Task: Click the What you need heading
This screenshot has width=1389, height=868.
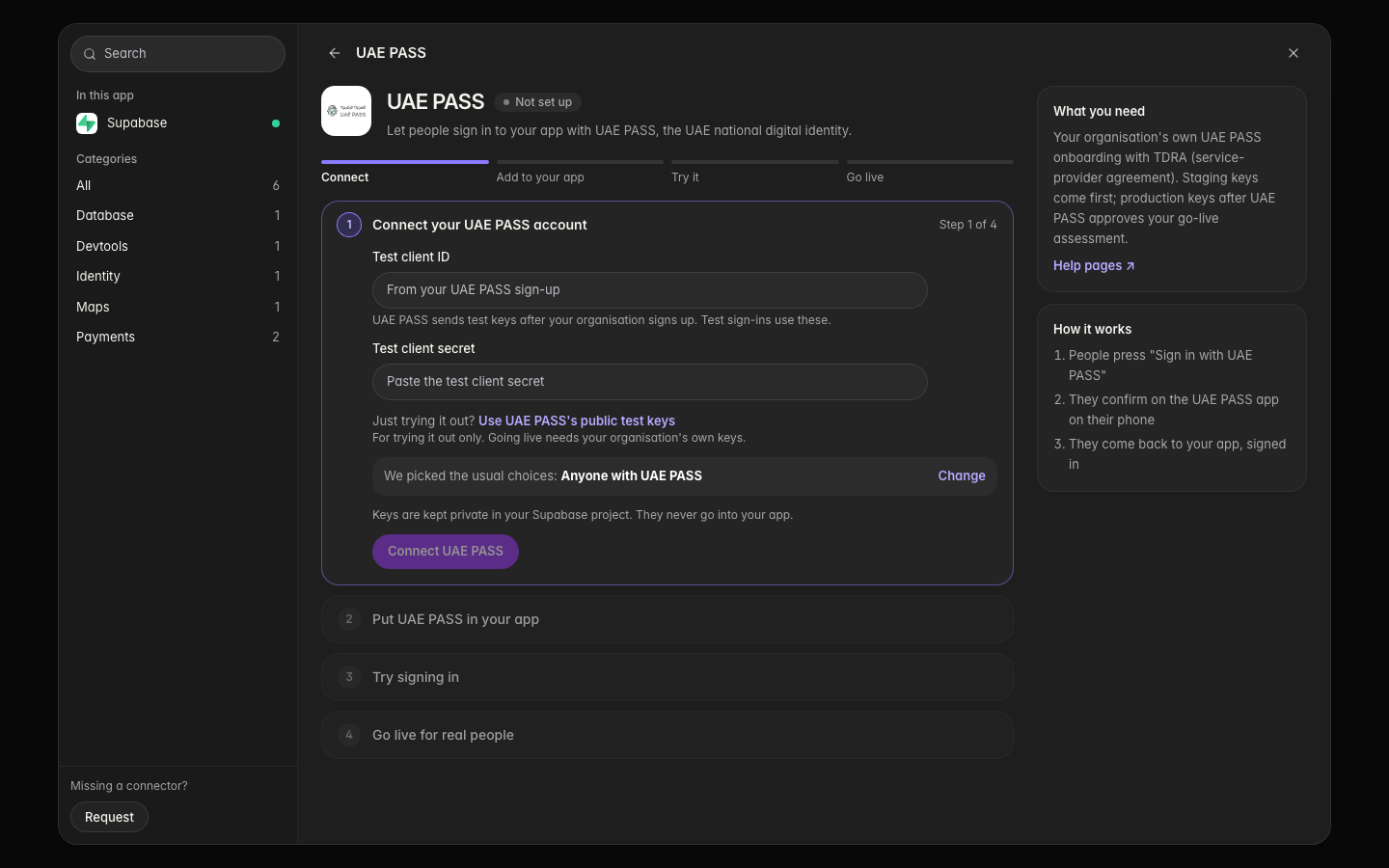Action: (x=1099, y=111)
